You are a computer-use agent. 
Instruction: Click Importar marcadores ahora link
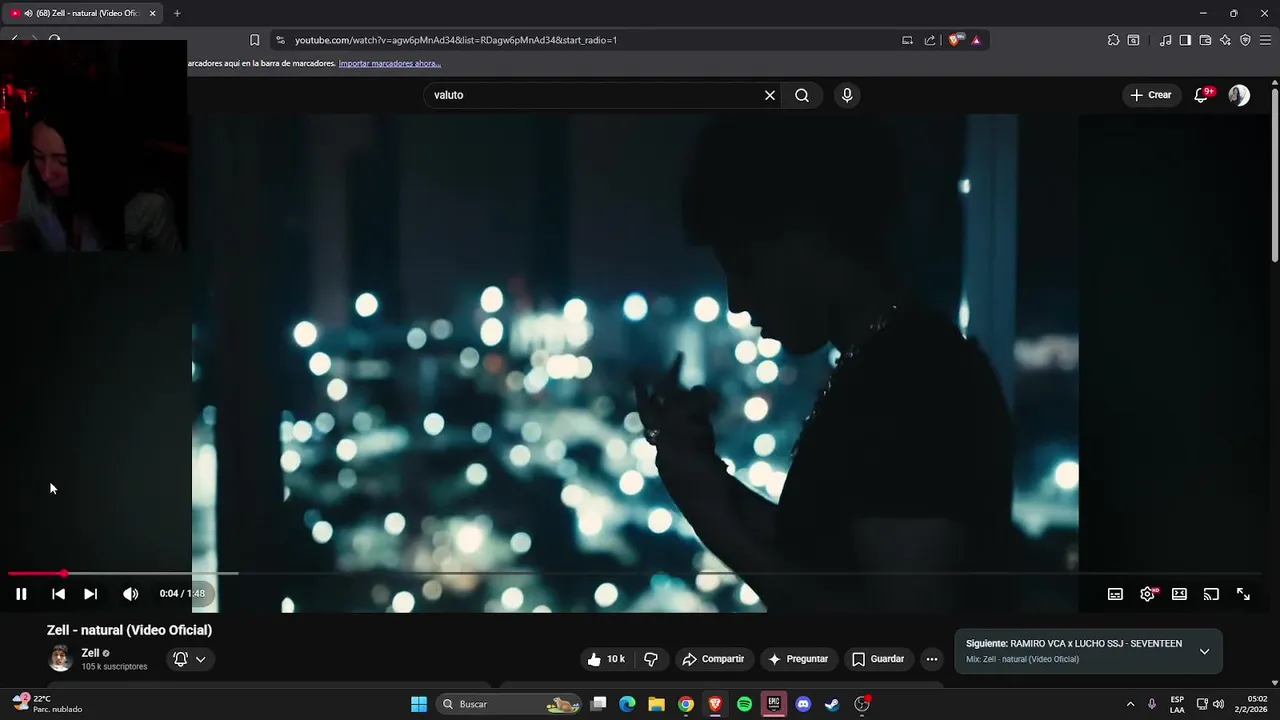tap(390, 63)
